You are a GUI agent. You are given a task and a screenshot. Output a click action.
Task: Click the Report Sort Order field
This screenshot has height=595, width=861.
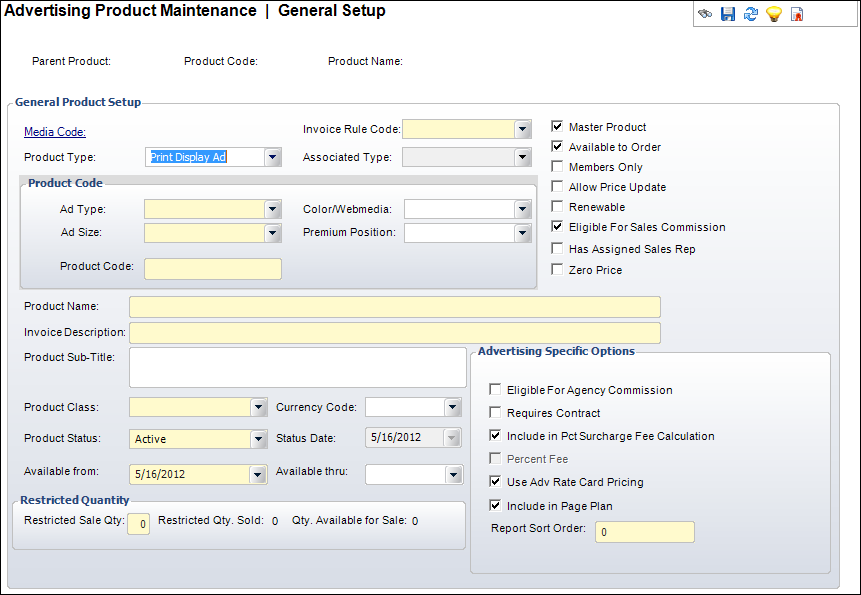[644, 532]
